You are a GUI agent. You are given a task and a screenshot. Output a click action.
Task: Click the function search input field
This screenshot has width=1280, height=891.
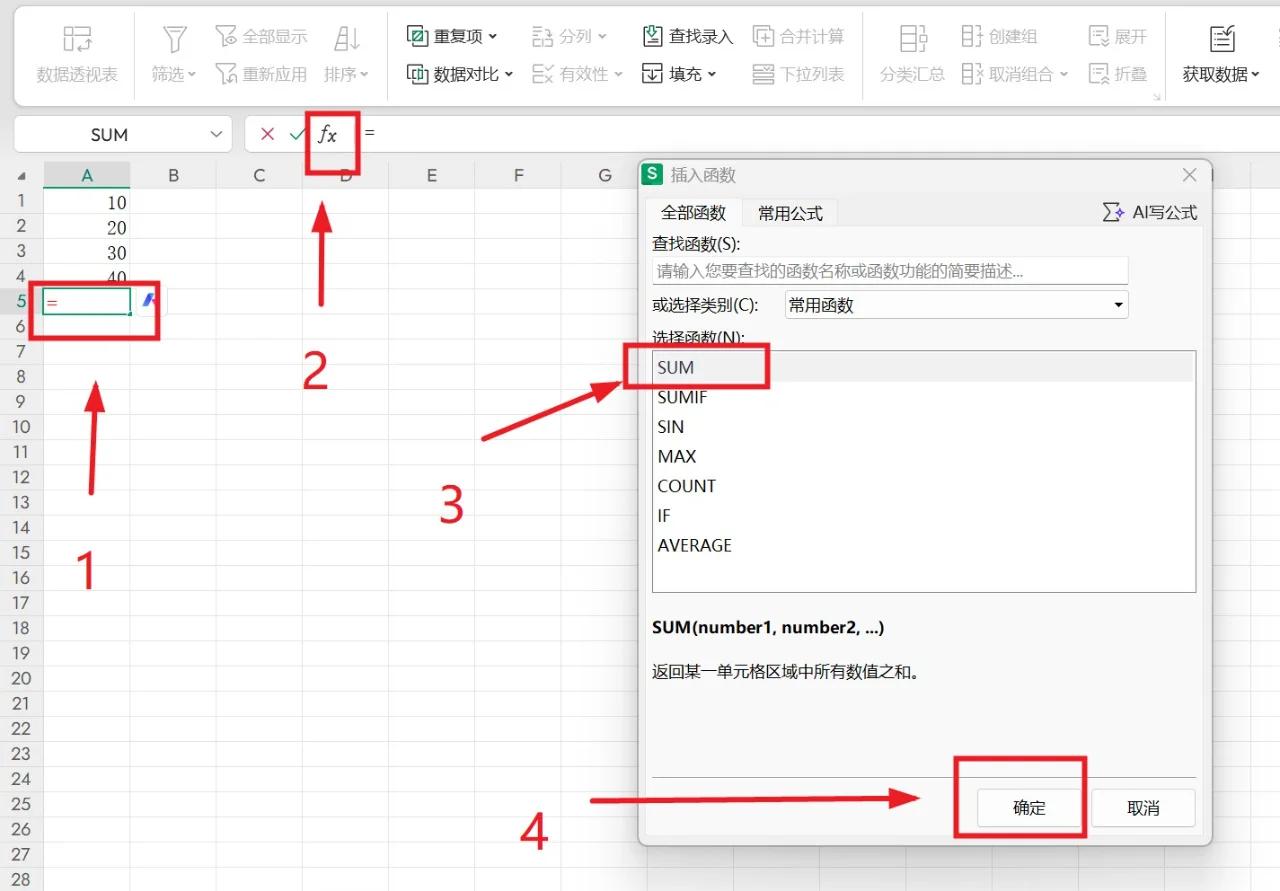pos(889,270)
